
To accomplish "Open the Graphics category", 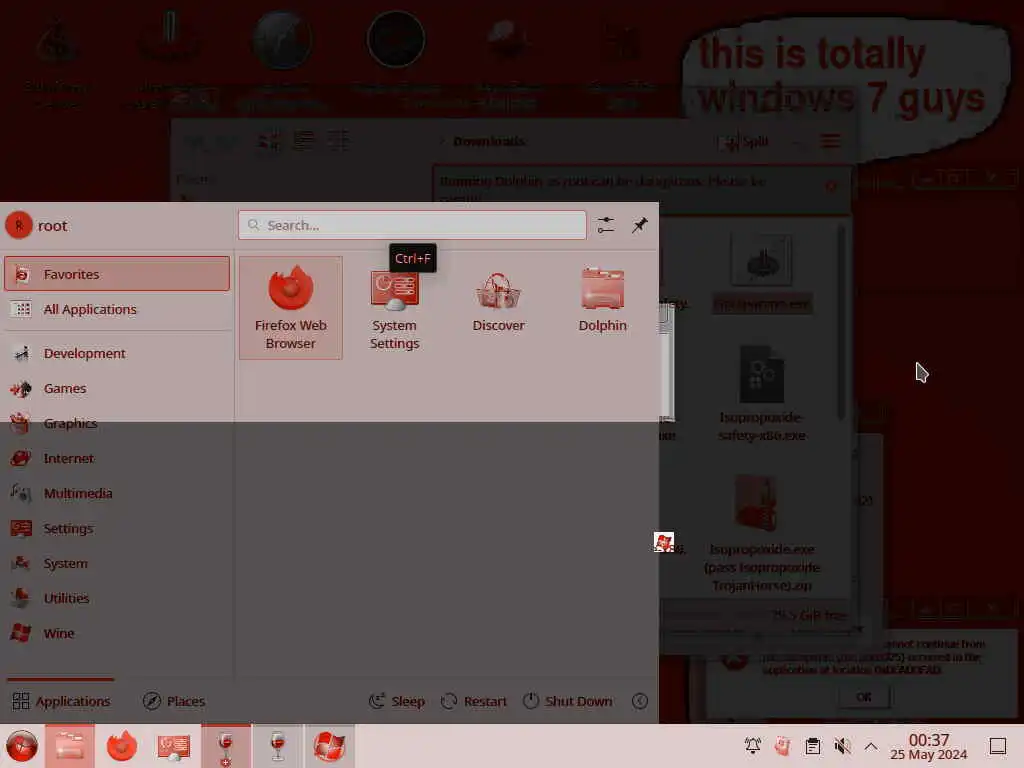I will pos(117,423).
